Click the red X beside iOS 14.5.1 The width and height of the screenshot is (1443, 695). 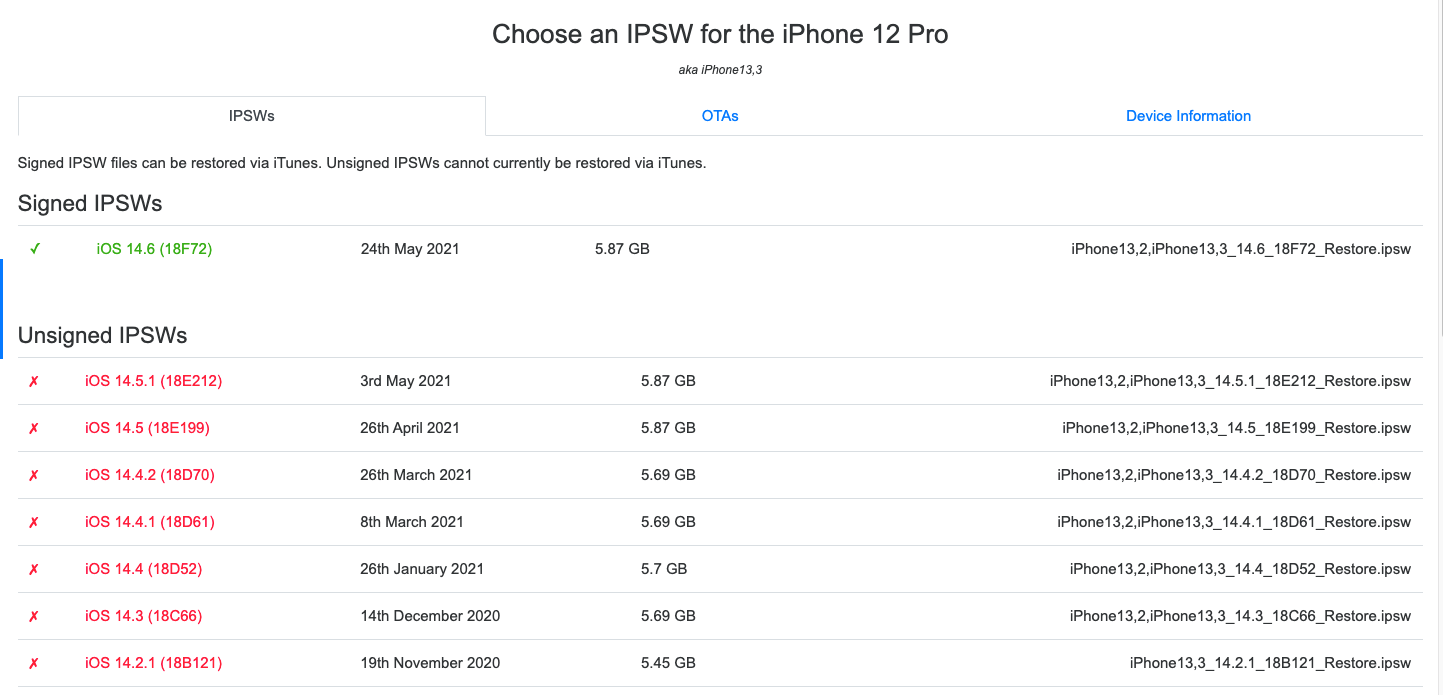(x=33, y=381)
